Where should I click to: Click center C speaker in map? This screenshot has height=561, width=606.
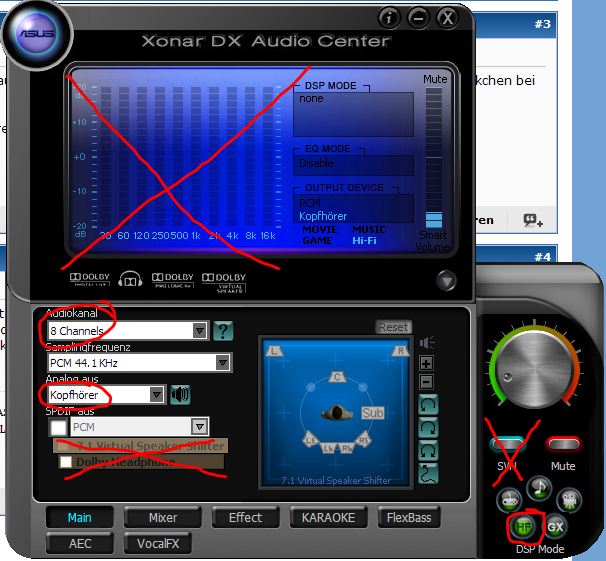pyautogui.click(x=337, y=377)
